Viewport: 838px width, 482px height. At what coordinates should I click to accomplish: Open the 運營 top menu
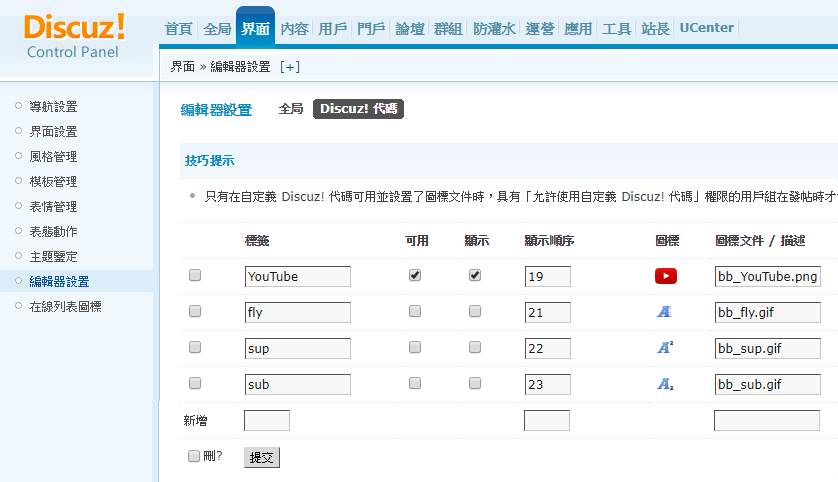(540, 28)
